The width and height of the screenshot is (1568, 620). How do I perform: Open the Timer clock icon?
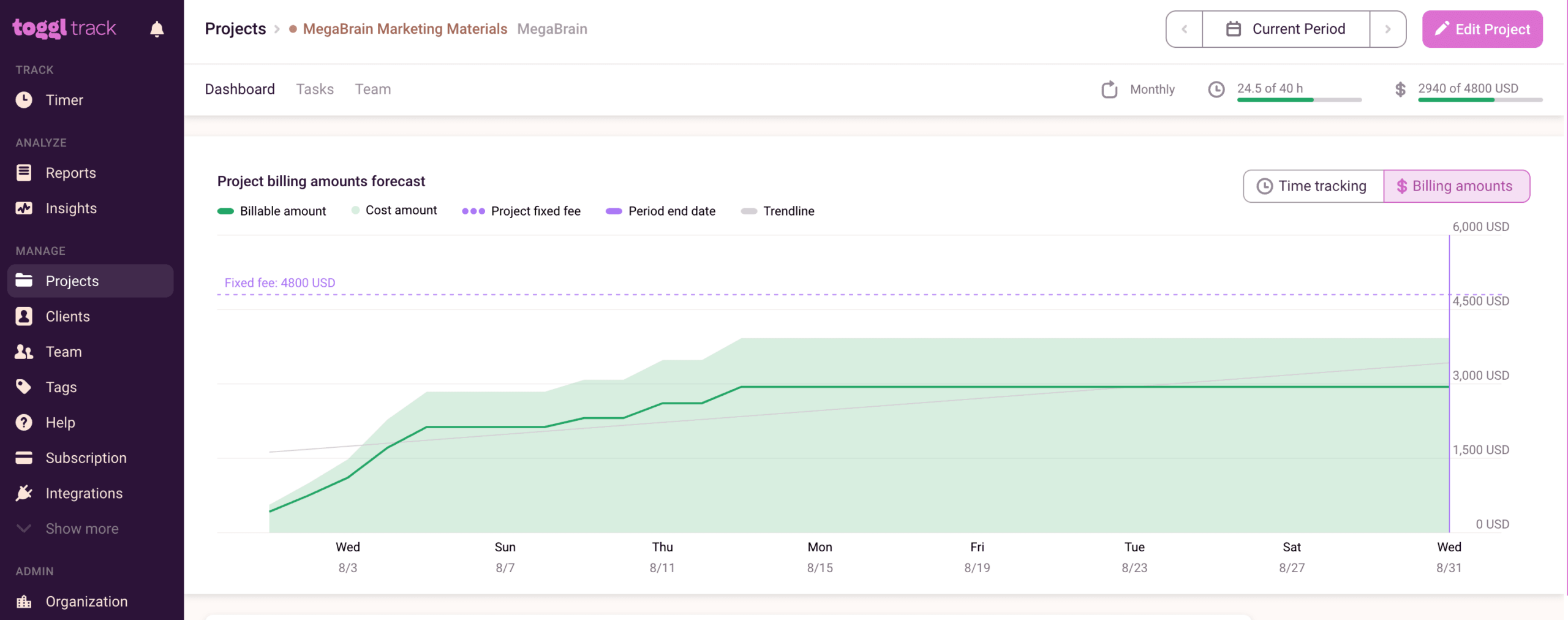click(x=24, y=100)
